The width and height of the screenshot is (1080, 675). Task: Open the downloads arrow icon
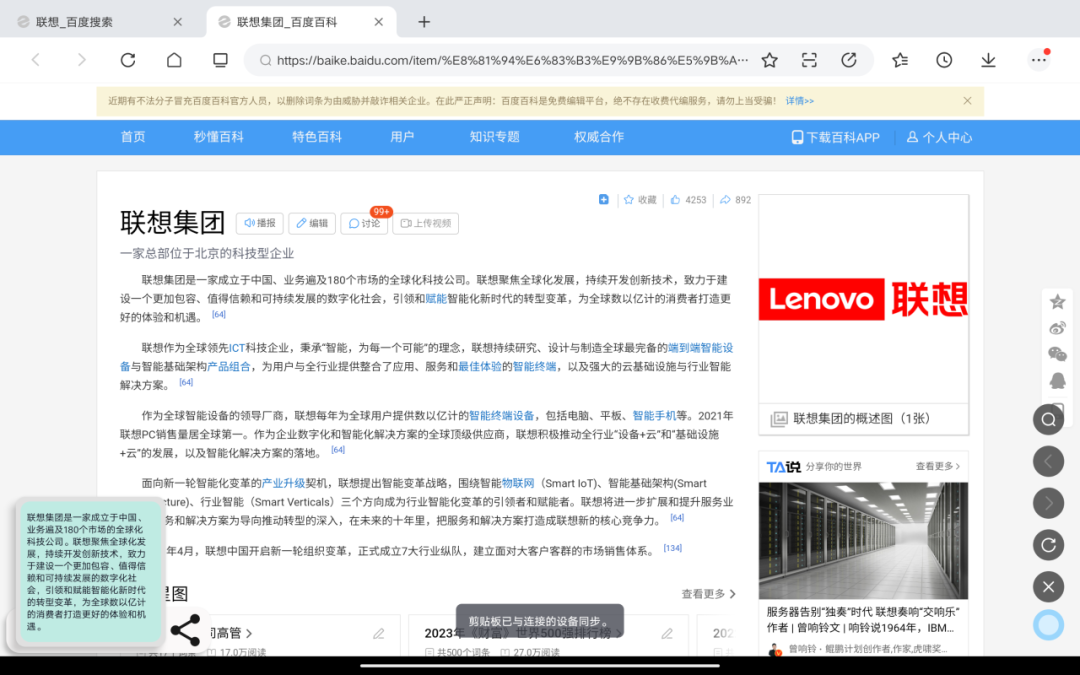click(988, 61)
